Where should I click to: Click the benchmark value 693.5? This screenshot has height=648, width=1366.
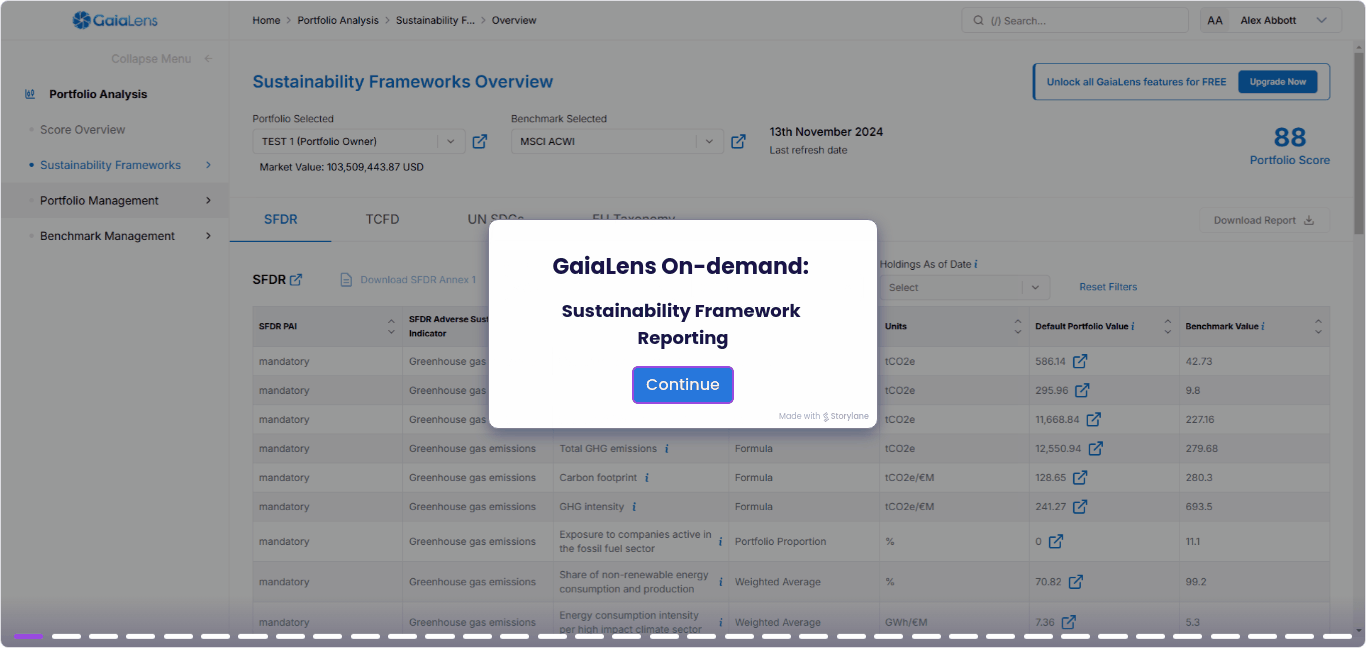tap(1198, 507)
